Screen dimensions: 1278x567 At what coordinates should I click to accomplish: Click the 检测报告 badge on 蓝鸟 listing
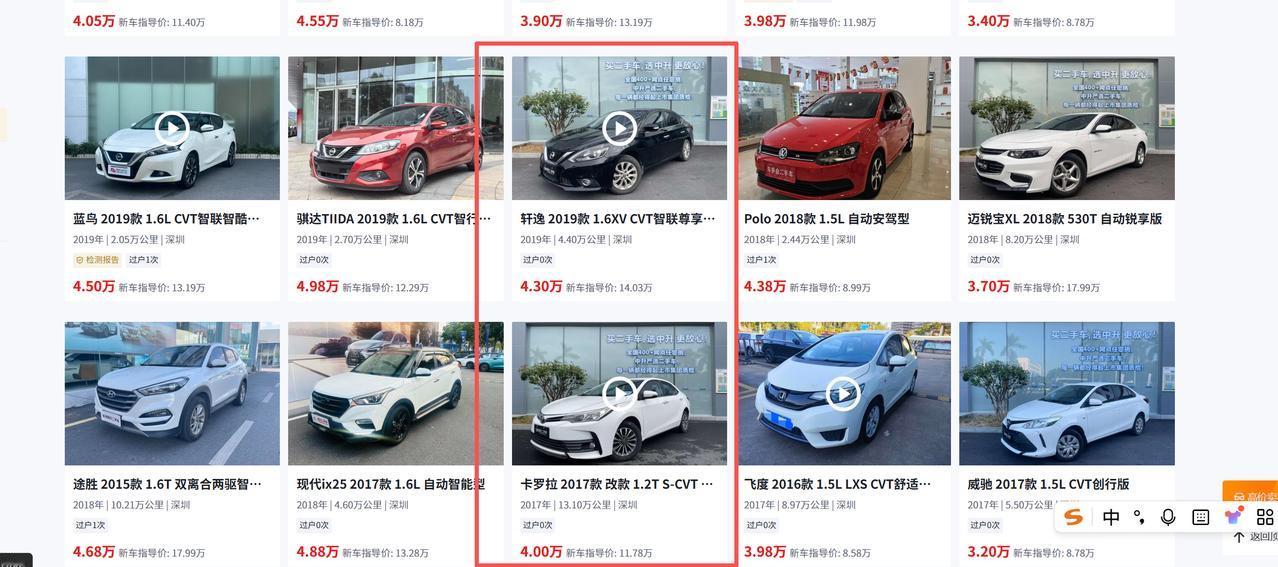(97, 260)
